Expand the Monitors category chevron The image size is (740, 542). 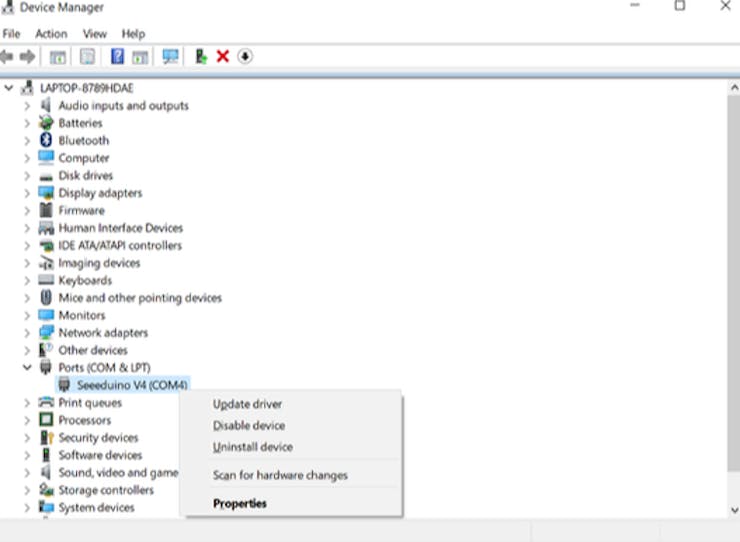pyautogui.click(x=27, y=315)
